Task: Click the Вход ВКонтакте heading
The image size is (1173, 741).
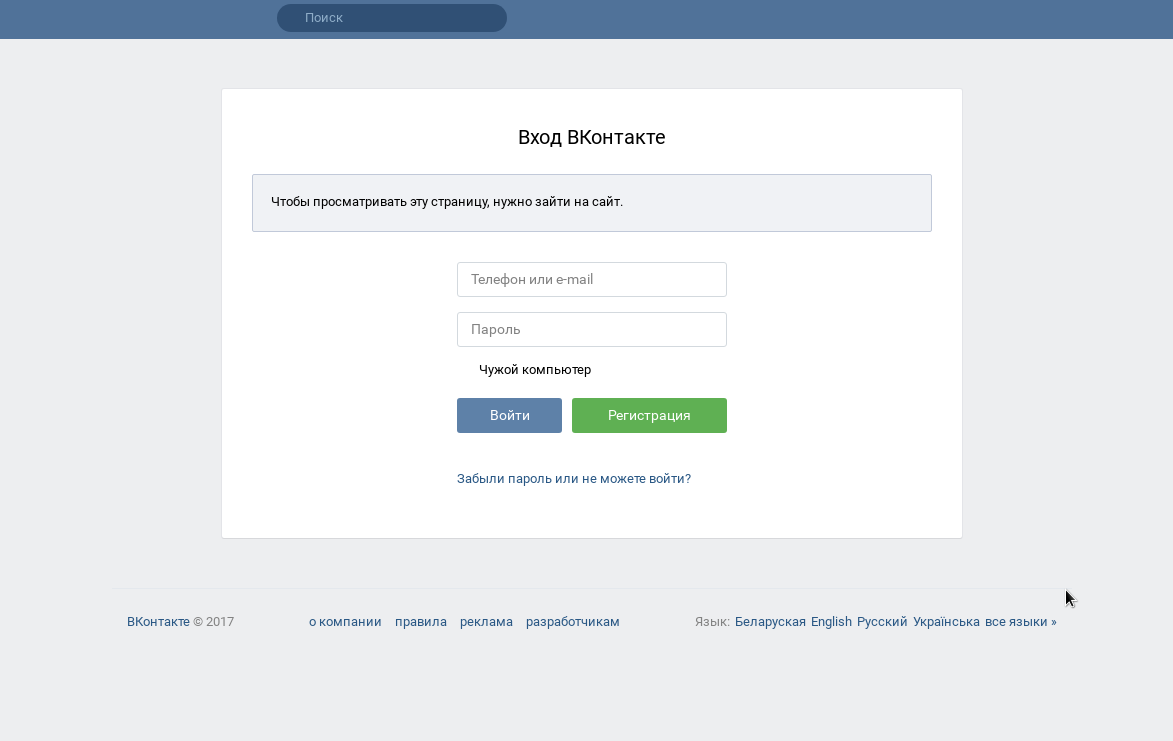Action: 591,138
